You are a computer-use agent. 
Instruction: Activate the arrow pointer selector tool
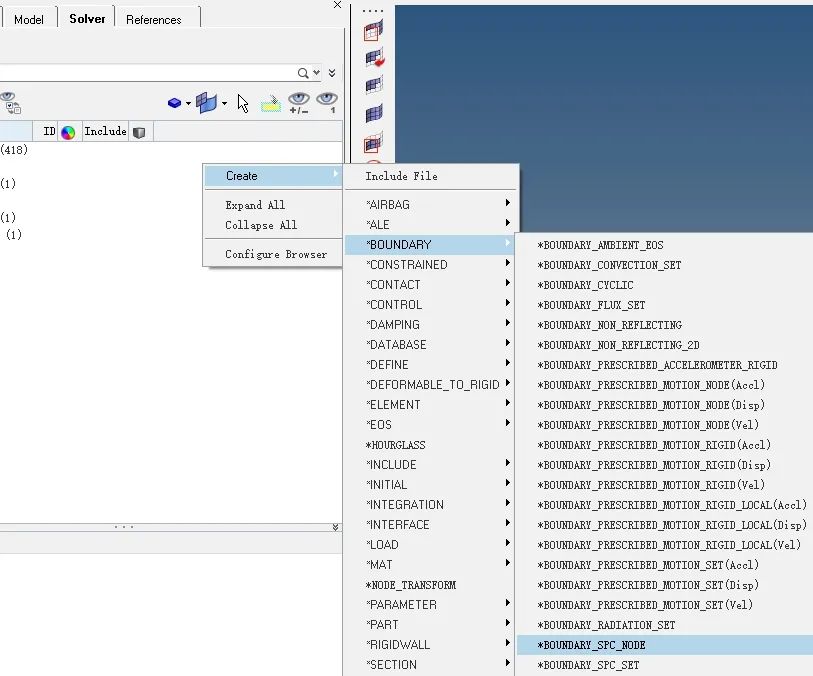point(243,104)
